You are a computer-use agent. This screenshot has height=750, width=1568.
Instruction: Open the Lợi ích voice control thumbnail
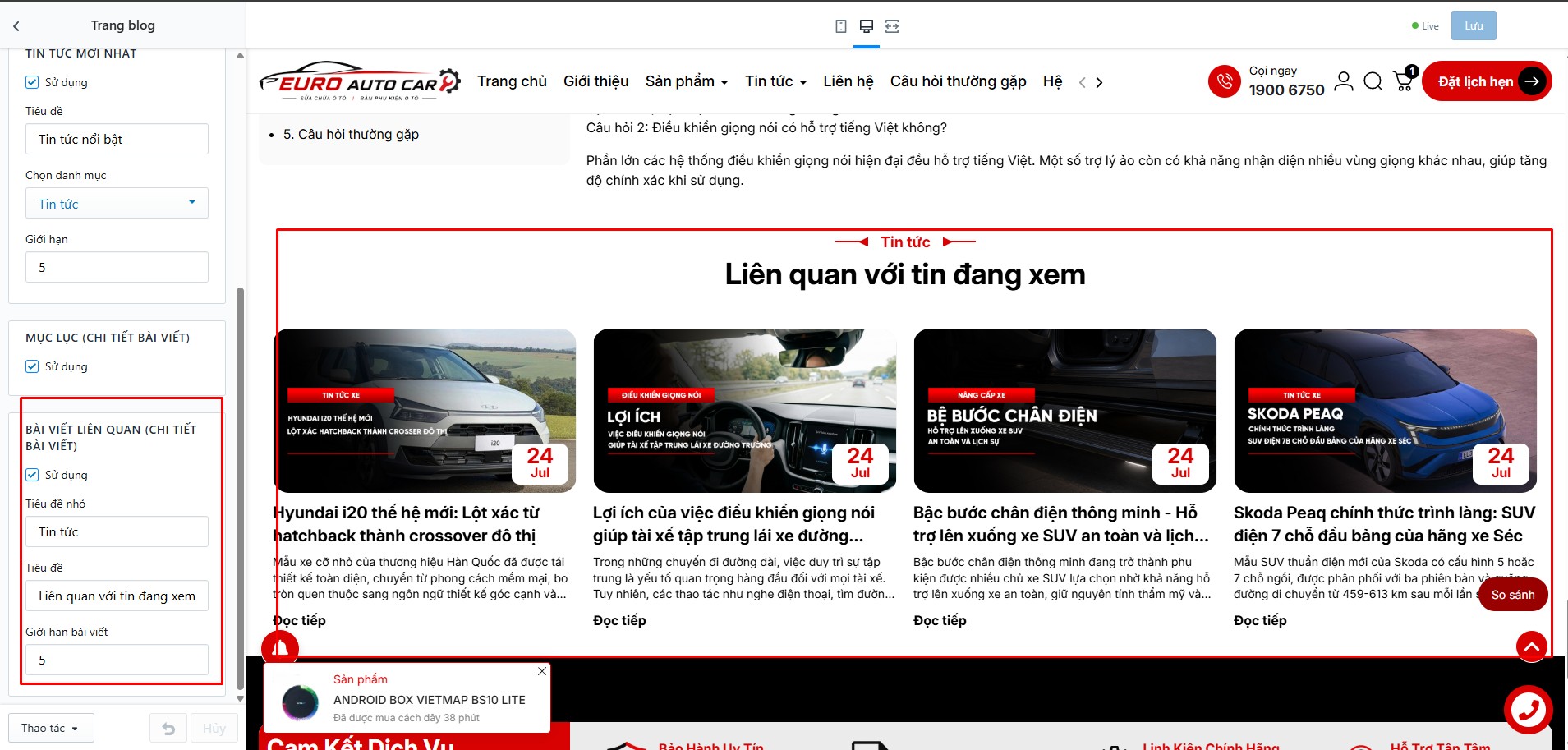745,411
